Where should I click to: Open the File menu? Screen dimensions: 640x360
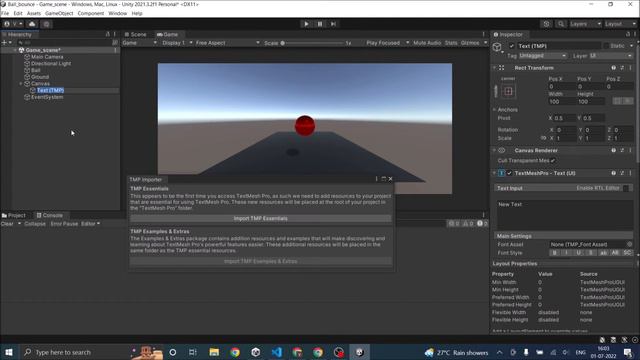[5, 13]
